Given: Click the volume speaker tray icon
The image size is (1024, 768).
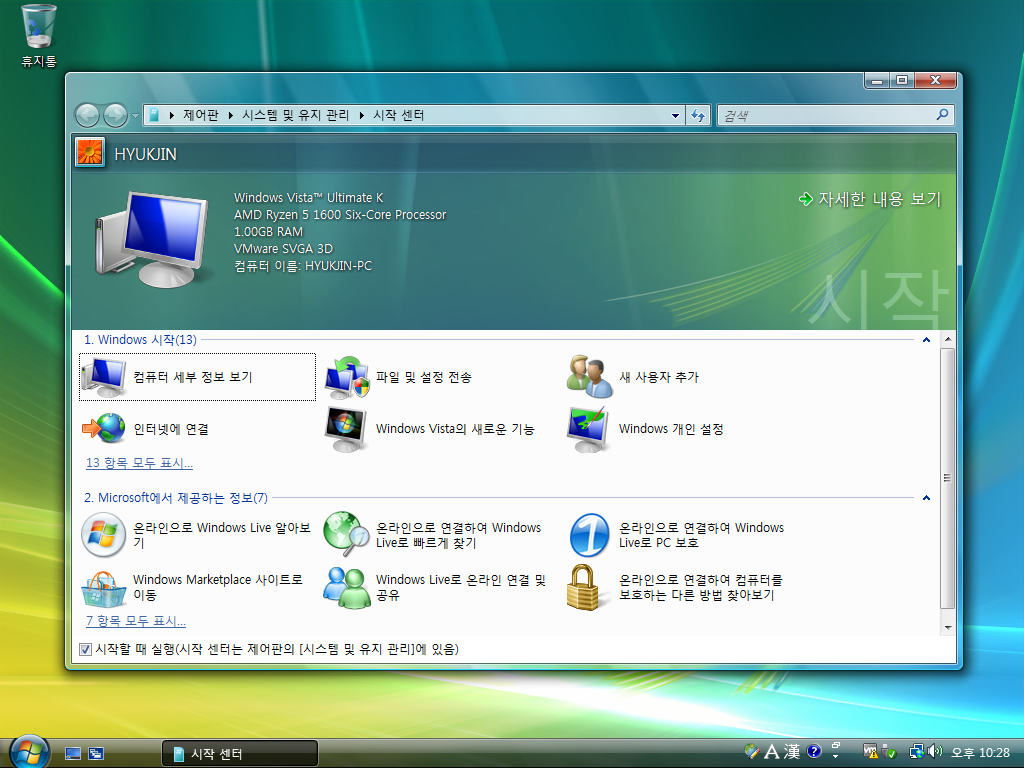Looking at the screenshot, I should click(935, 752).
